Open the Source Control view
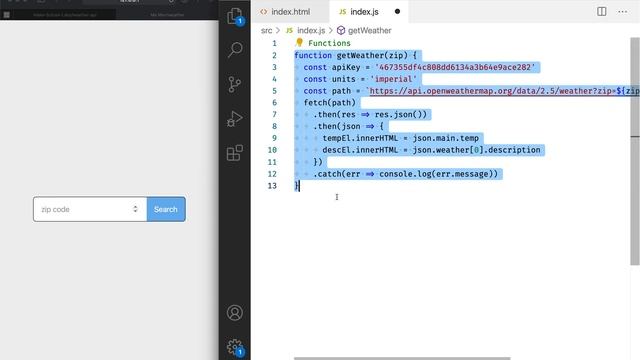This screenshot has height=360, width=640. 235,84
